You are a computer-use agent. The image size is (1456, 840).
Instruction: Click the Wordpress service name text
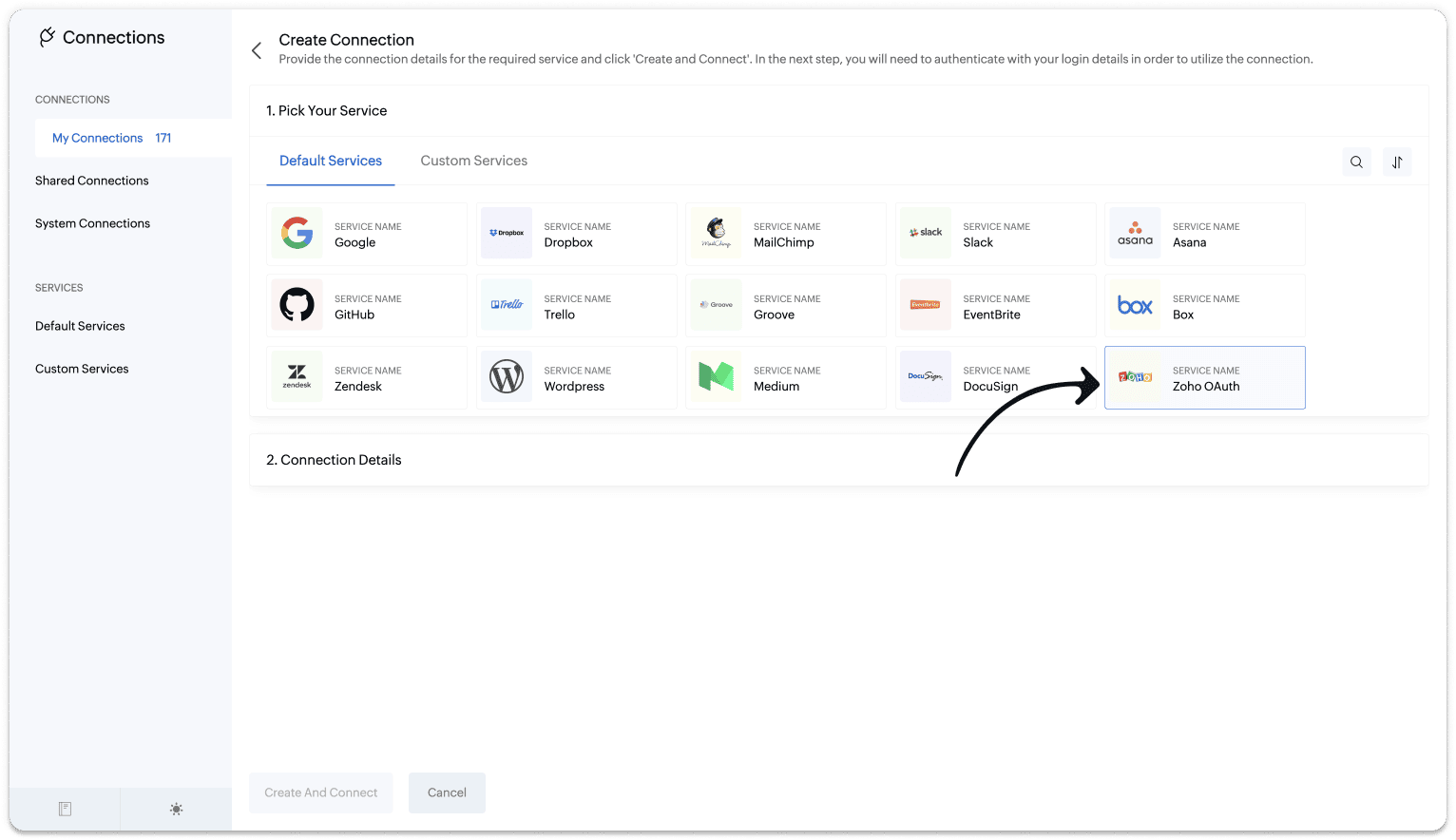pos(574,387)
